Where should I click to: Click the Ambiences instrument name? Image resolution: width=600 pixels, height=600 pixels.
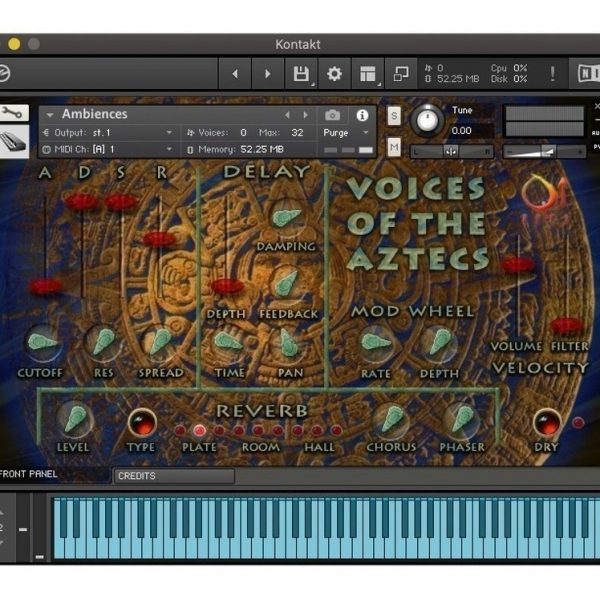pos(95,114)
